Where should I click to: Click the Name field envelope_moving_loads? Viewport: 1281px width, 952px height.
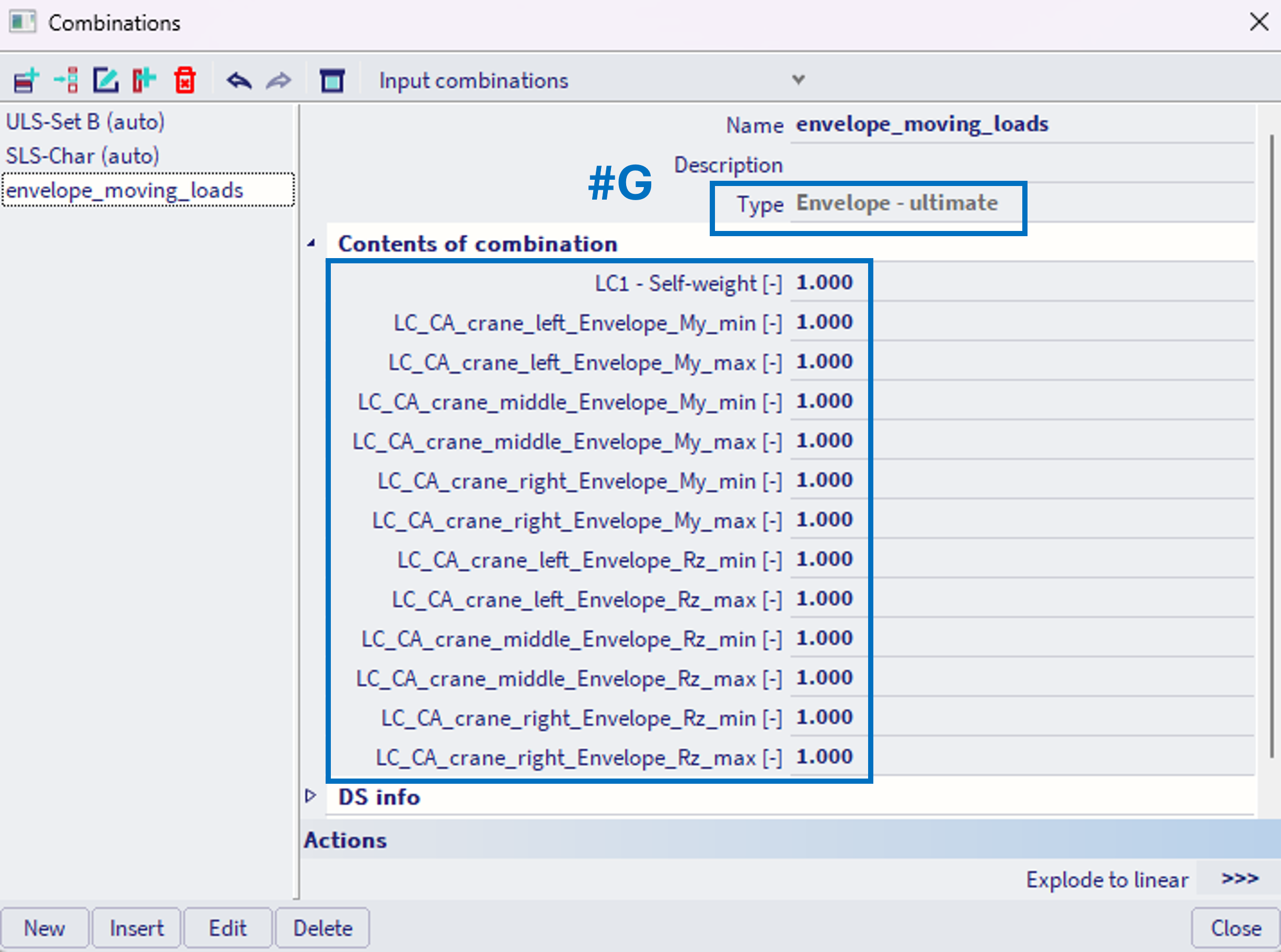921,124
